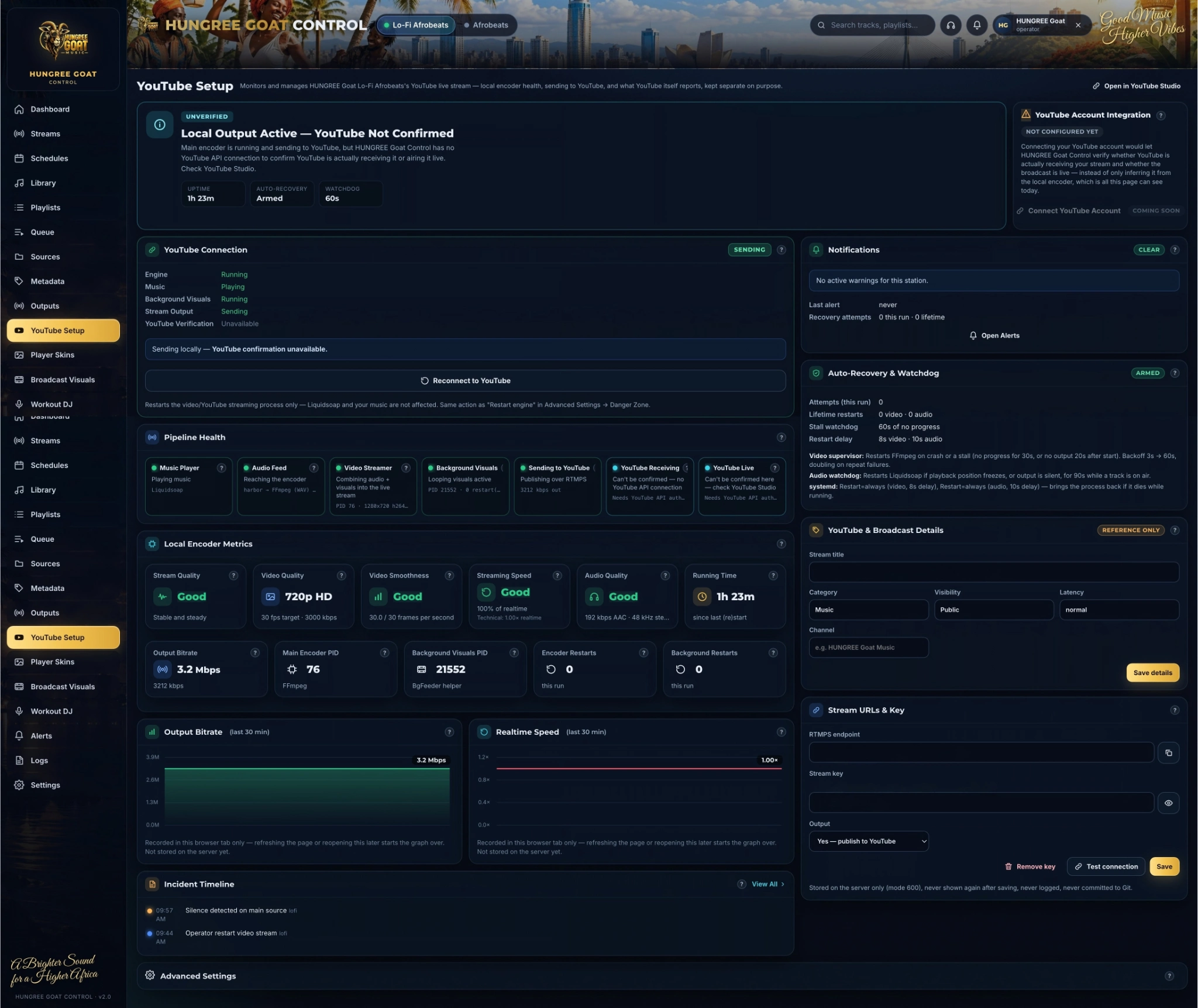
Task: Click Open Alerts in Notifications panel
Action: pyautogui.click(x=994, y=336)
